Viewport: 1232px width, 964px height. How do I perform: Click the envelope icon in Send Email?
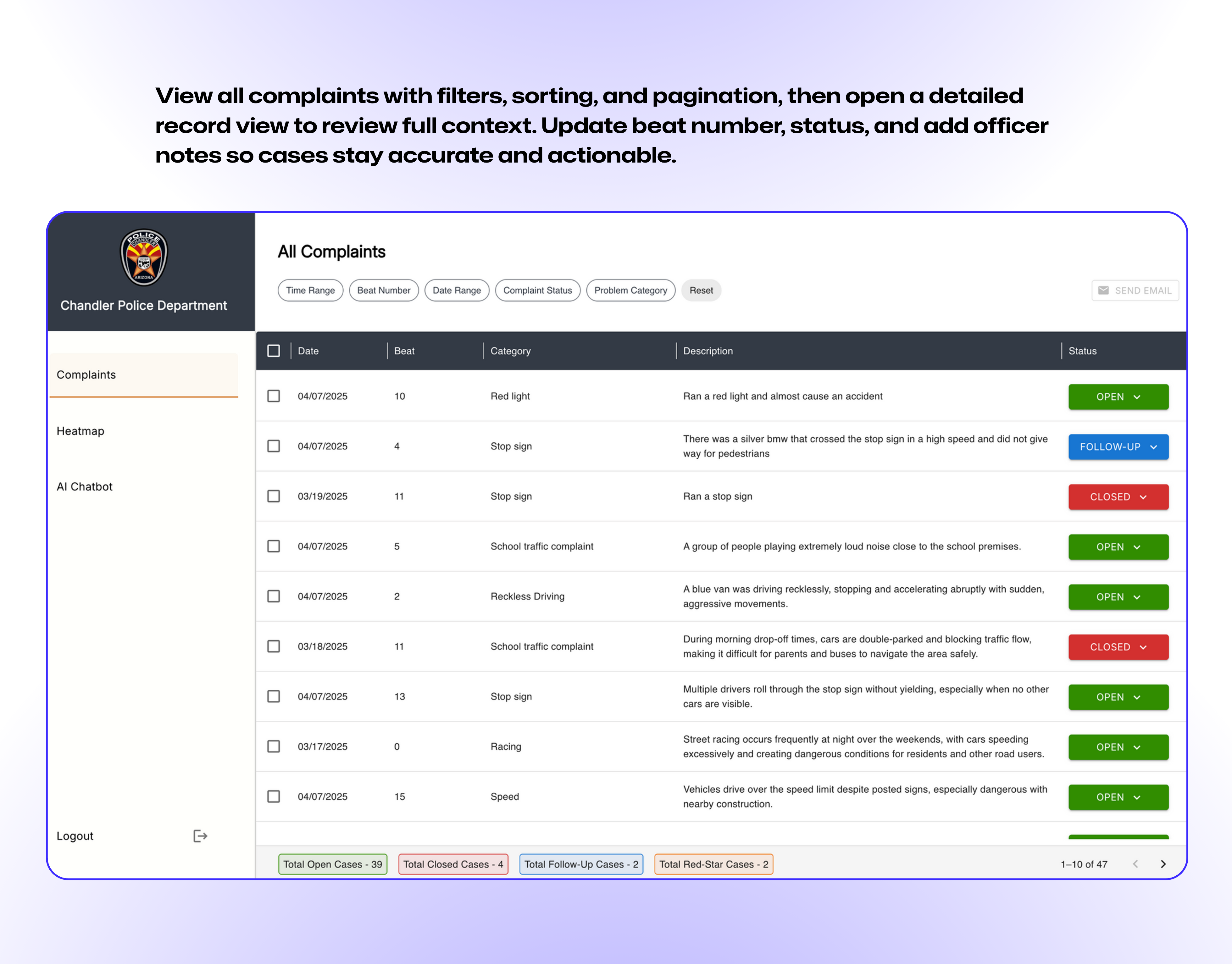point(1103,290)
